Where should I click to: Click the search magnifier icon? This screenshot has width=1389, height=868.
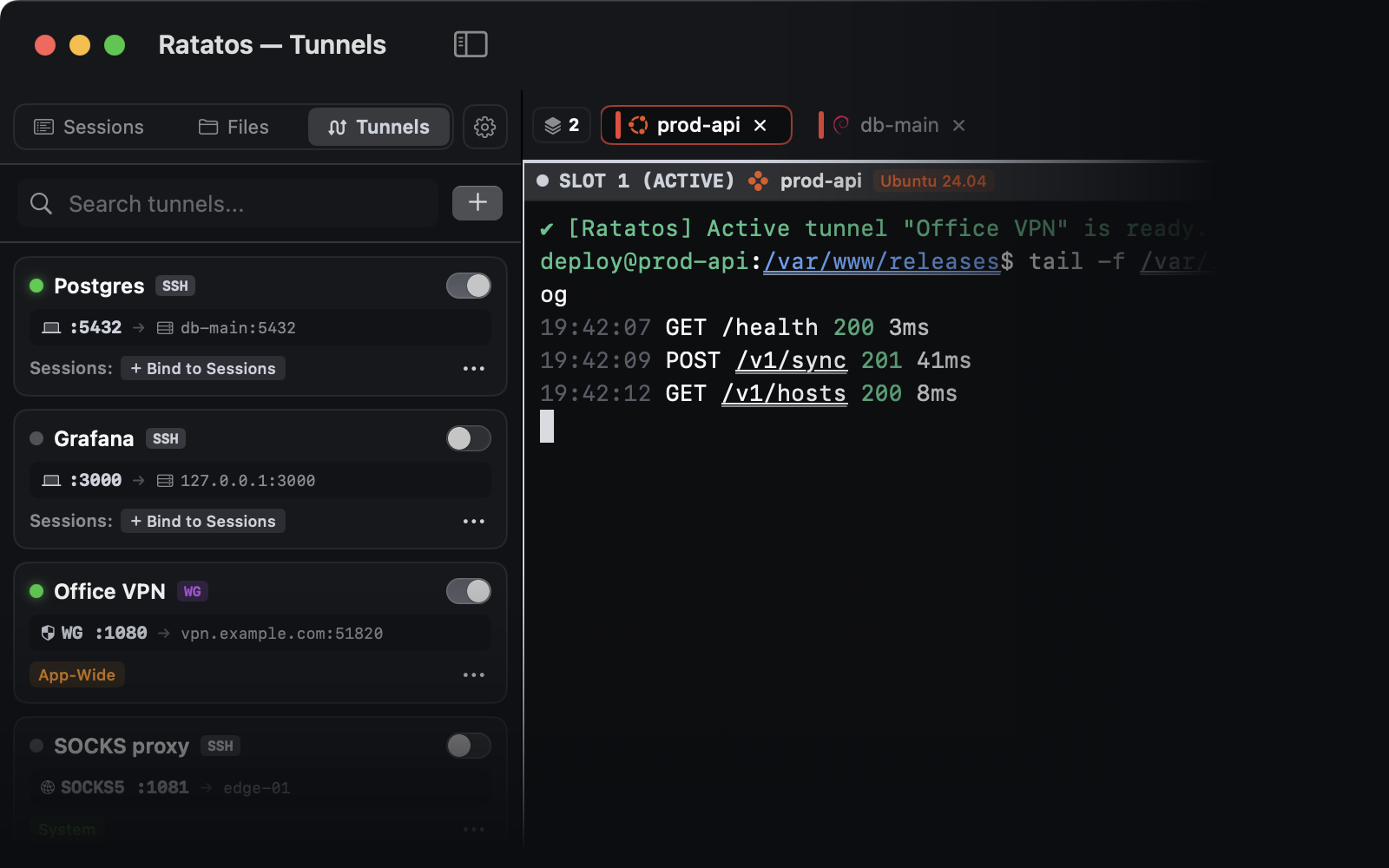click(41, 204)
